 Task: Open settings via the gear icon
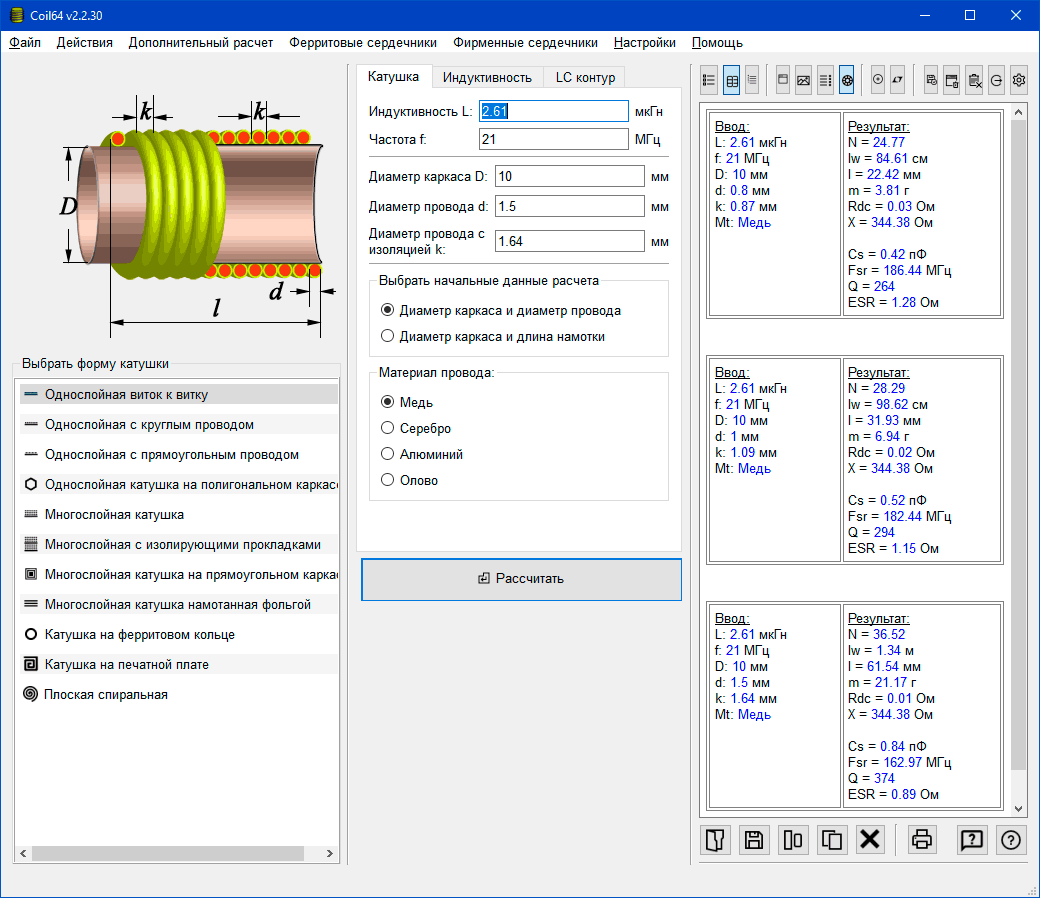tap(1019, 80)
